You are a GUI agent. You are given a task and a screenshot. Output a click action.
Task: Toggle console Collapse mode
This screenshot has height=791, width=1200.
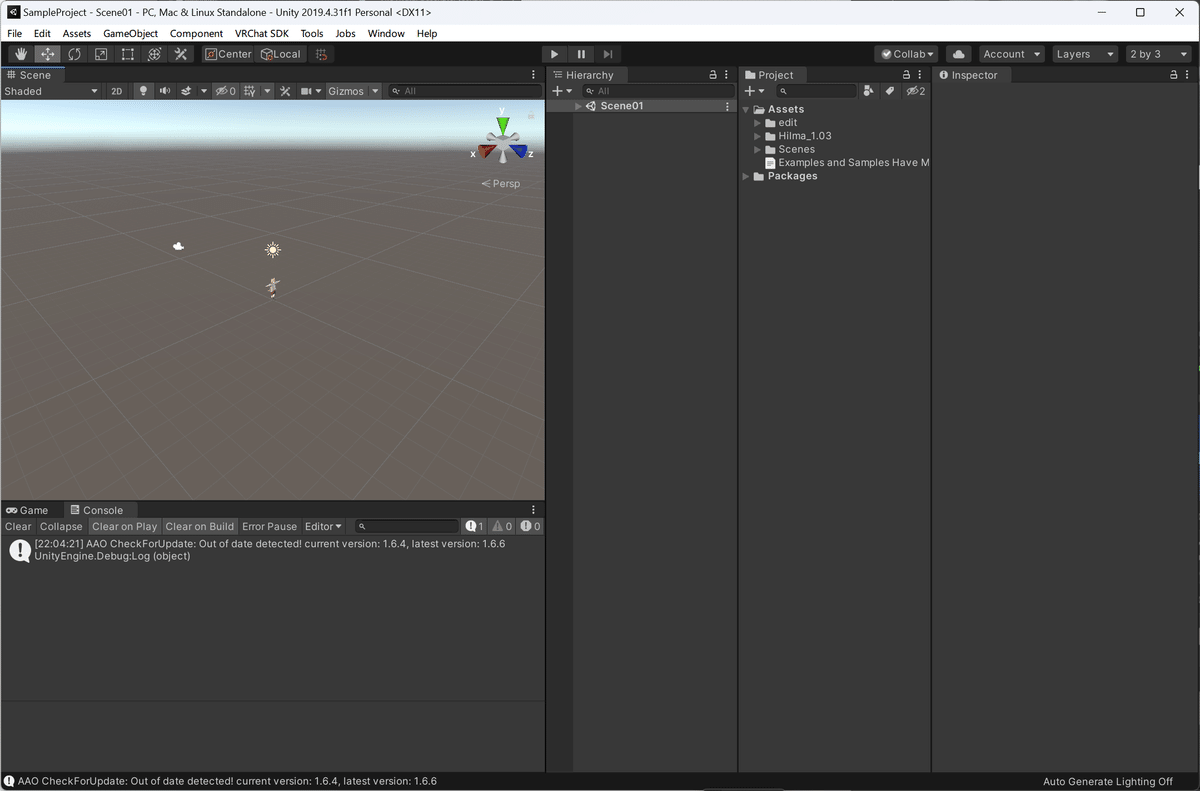[61, 526]
